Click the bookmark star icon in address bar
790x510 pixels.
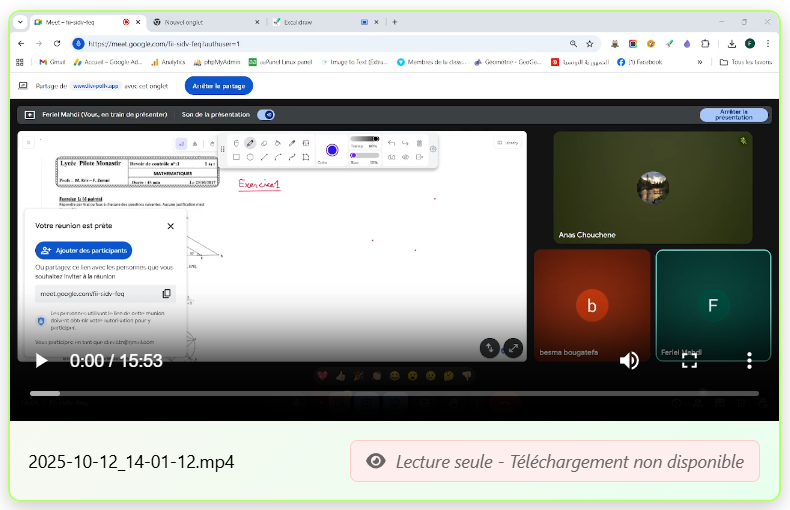click(x=589, y=44)
